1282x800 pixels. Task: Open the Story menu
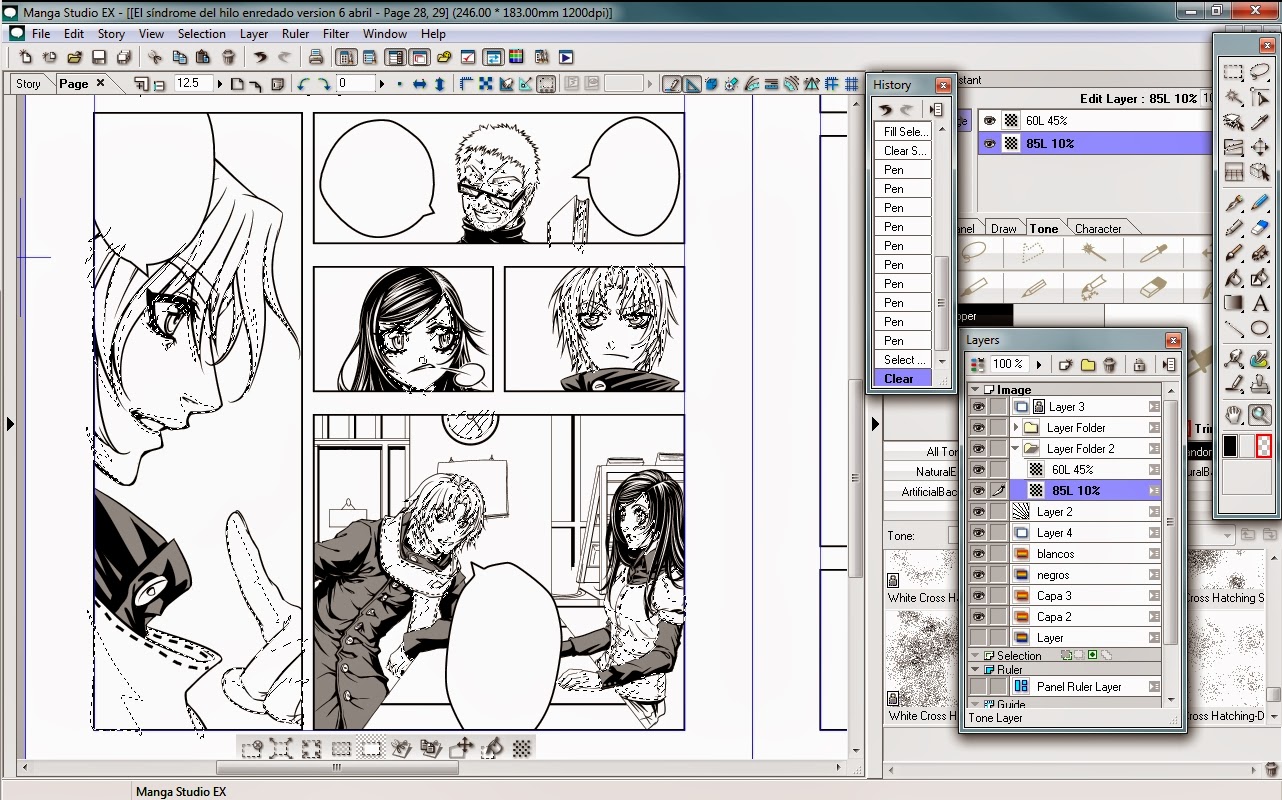111,34
